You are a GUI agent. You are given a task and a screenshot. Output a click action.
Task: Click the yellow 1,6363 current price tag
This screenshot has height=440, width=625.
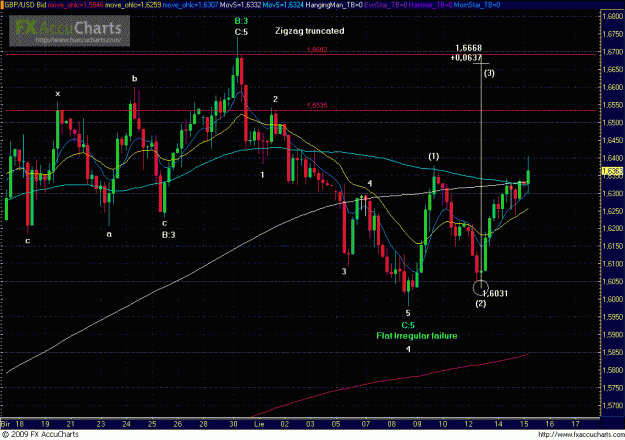click(x=612, y=172)
